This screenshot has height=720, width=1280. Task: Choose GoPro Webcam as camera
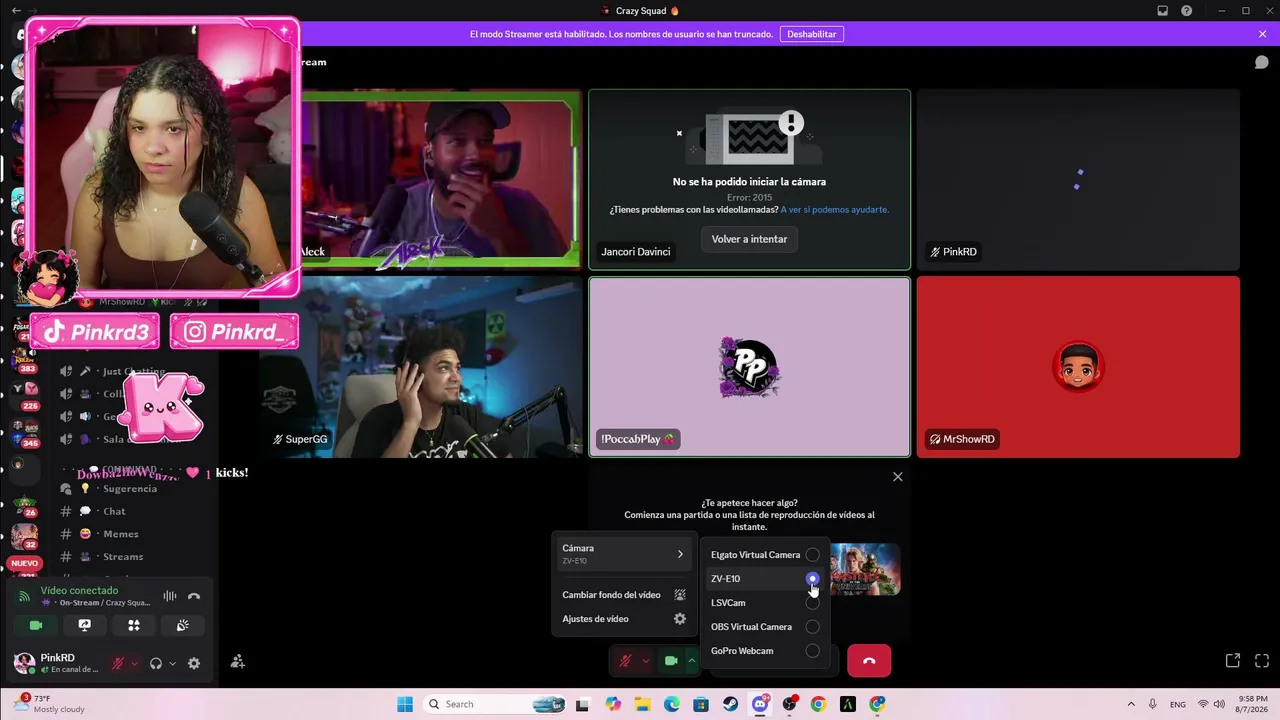click(765, 651)
